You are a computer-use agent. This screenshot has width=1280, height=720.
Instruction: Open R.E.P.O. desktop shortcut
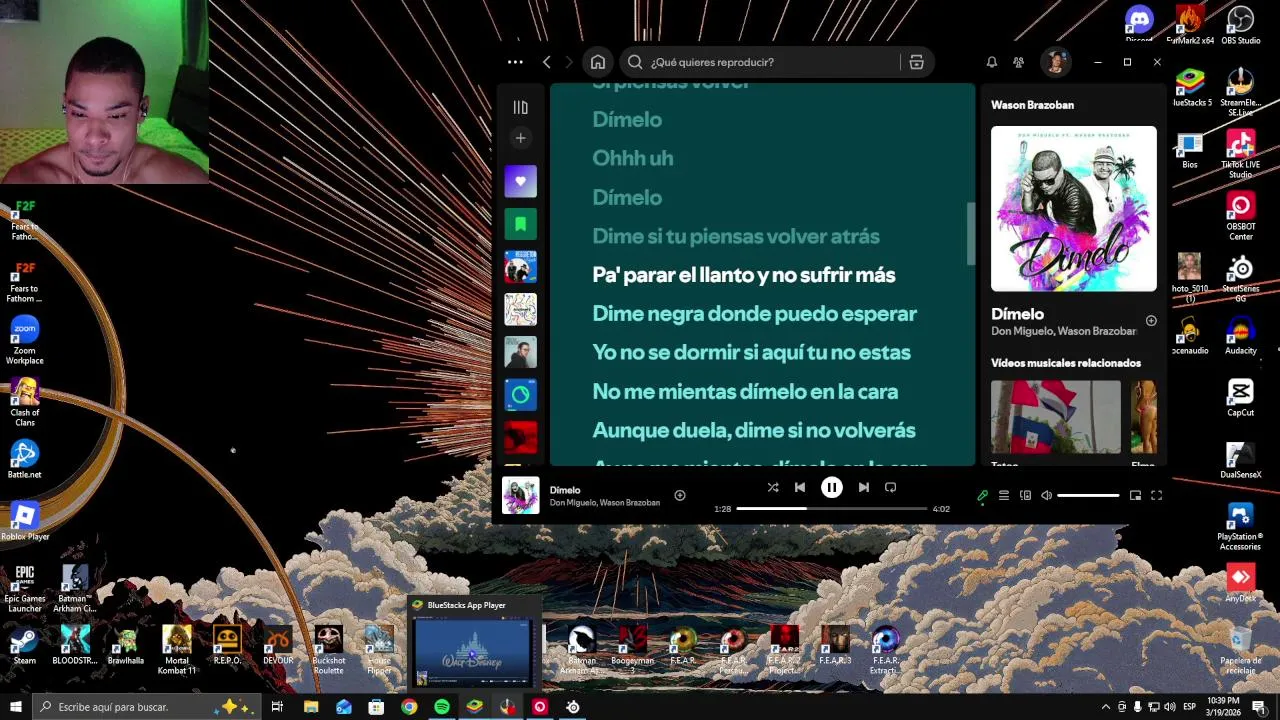point(227,645)
